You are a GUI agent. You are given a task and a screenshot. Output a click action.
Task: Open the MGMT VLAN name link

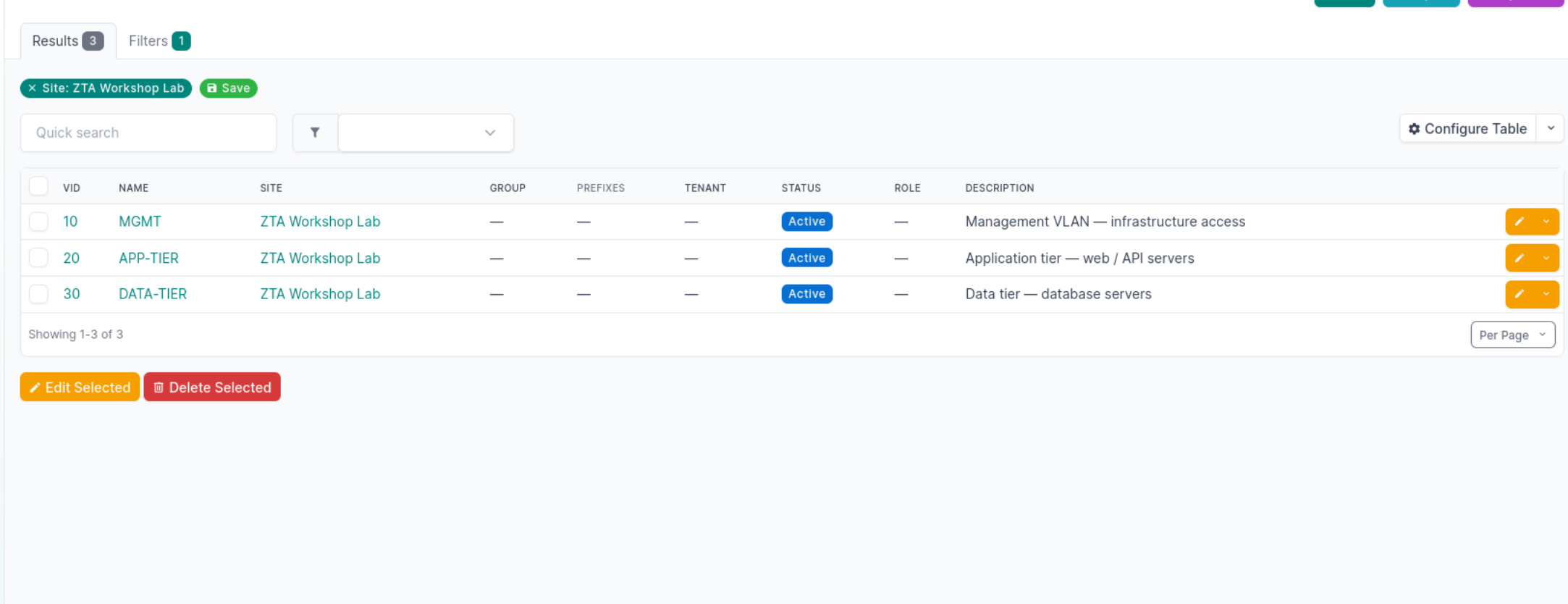[x=140, y=222]
